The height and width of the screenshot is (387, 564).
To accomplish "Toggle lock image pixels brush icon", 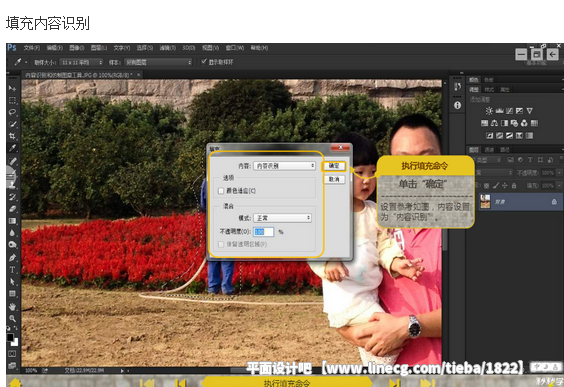I will click(x=496, y=186).
